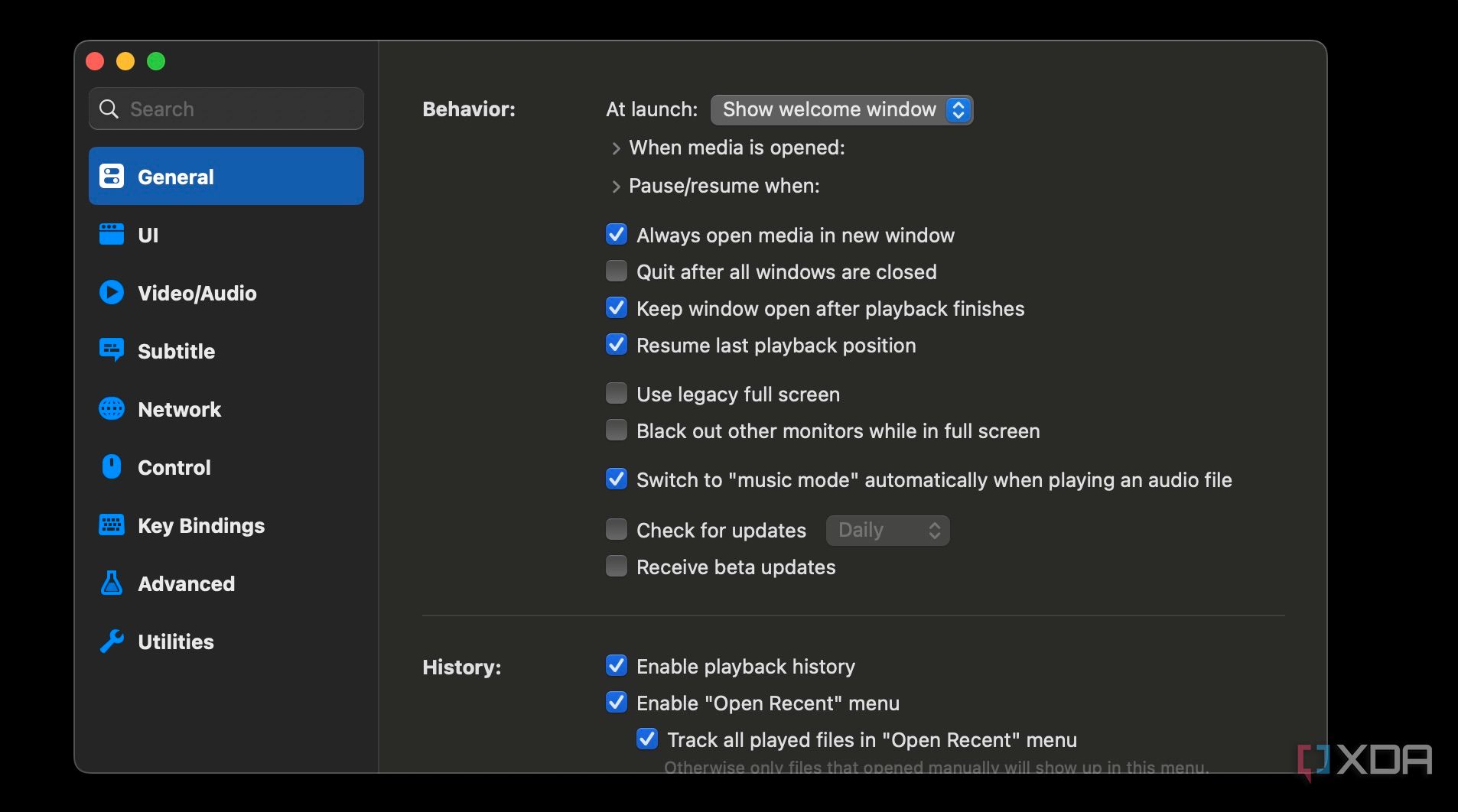Click the Video/Audio play-circle icon
The height and width of the screenshot is (812, 1458).
pyautogui.click(x=112, y=292)
